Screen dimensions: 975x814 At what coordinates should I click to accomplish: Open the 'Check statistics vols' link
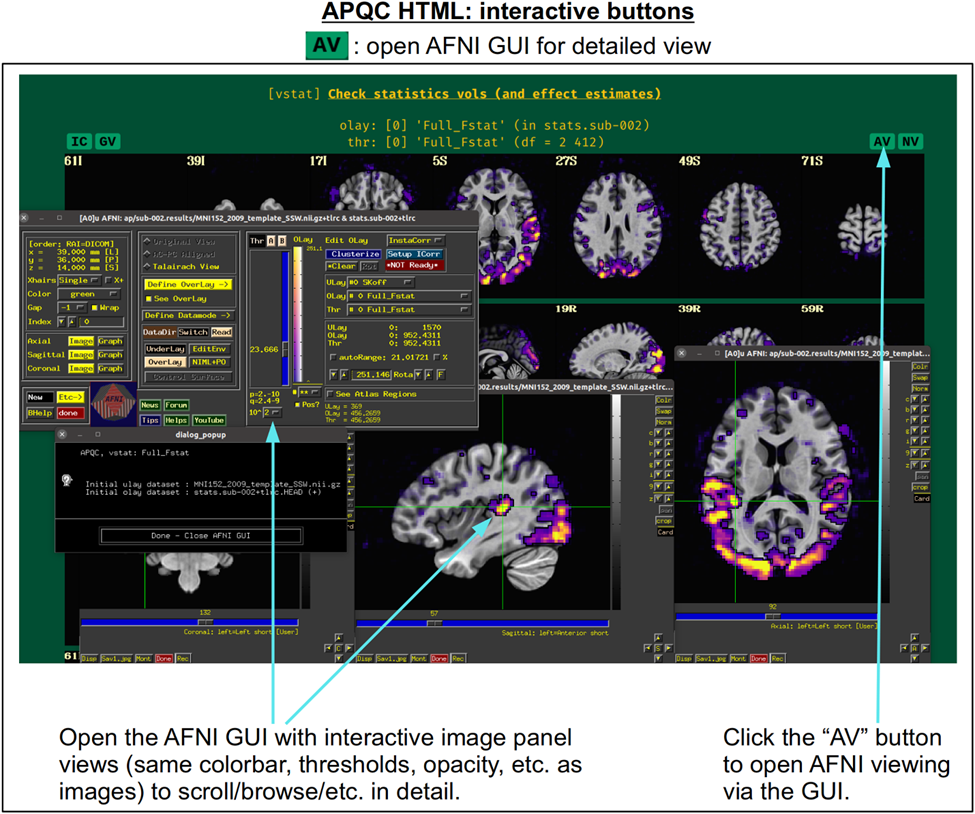(x=494, y=94)
